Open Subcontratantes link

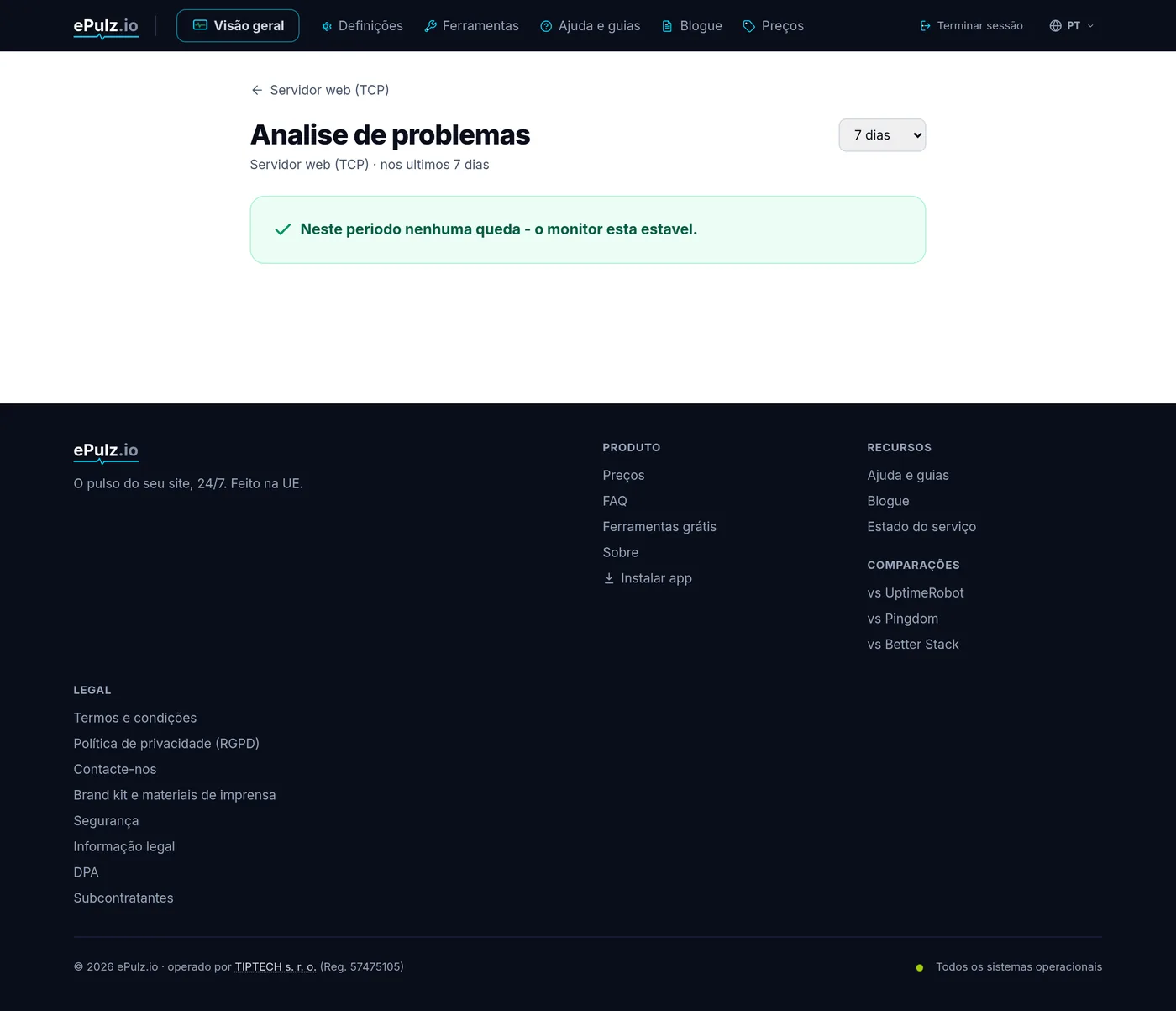point(123,898)
